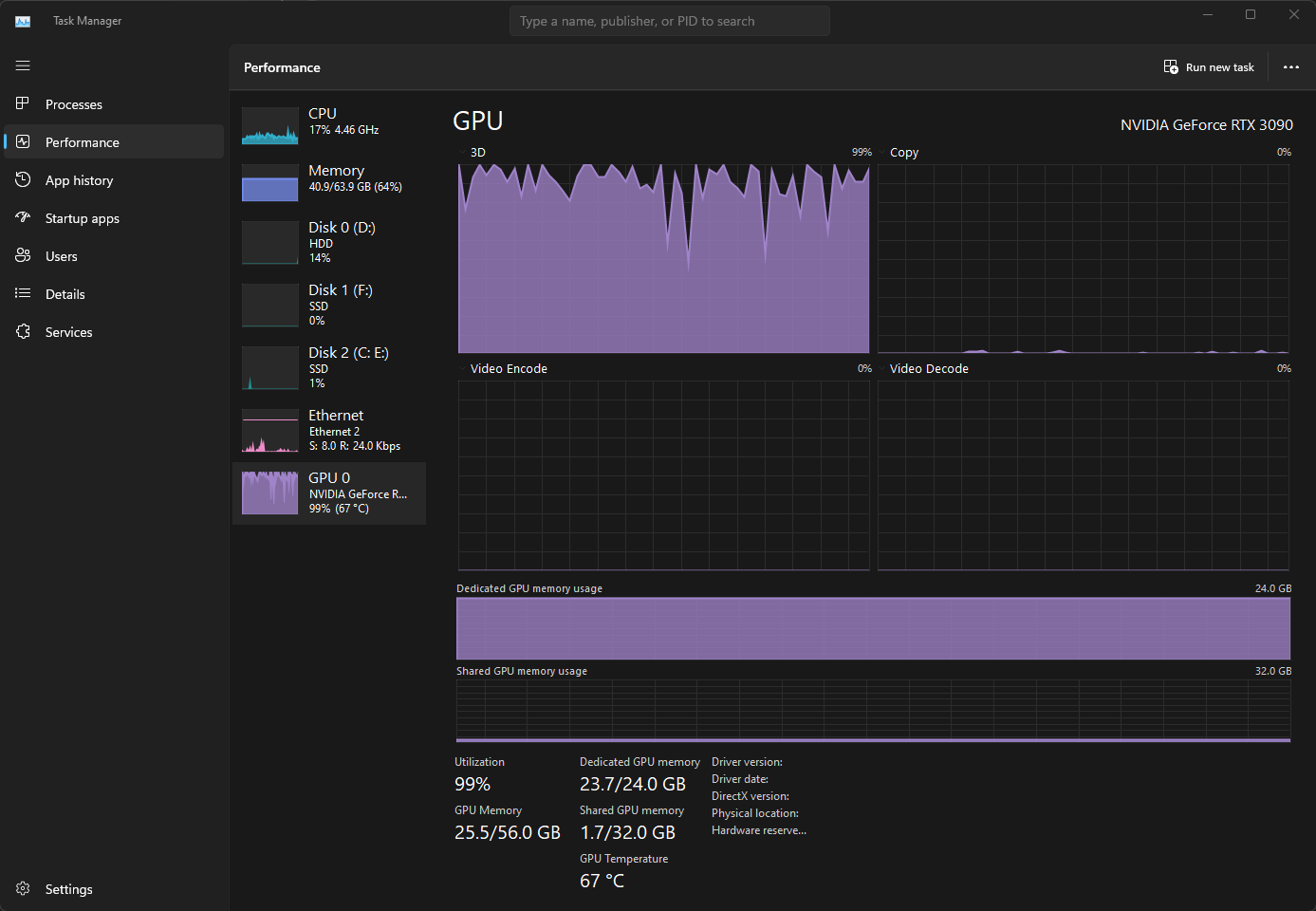Click the 25.5/56.0 GB GPU Memory value
Image resolution: width=1316 pixels, height=911 pixels.
click(508, 832)
